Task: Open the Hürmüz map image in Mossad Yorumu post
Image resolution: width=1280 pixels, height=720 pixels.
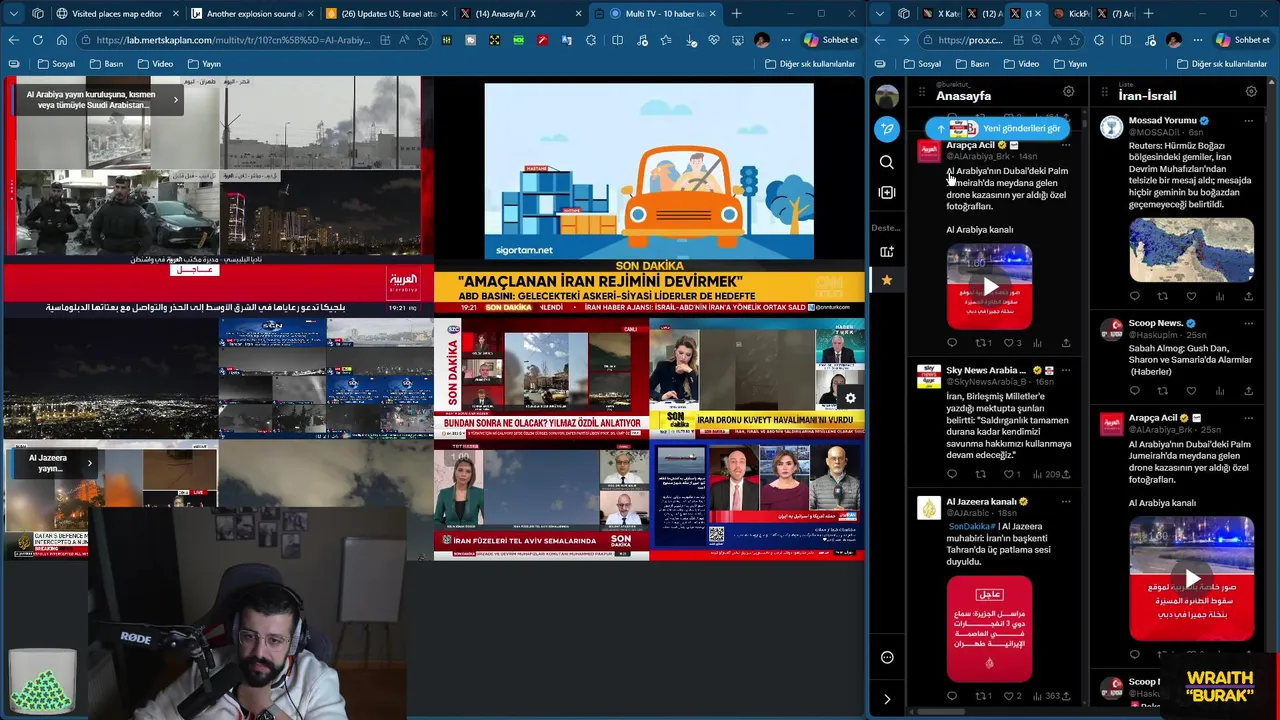Action: click(x=1191, y=250)
